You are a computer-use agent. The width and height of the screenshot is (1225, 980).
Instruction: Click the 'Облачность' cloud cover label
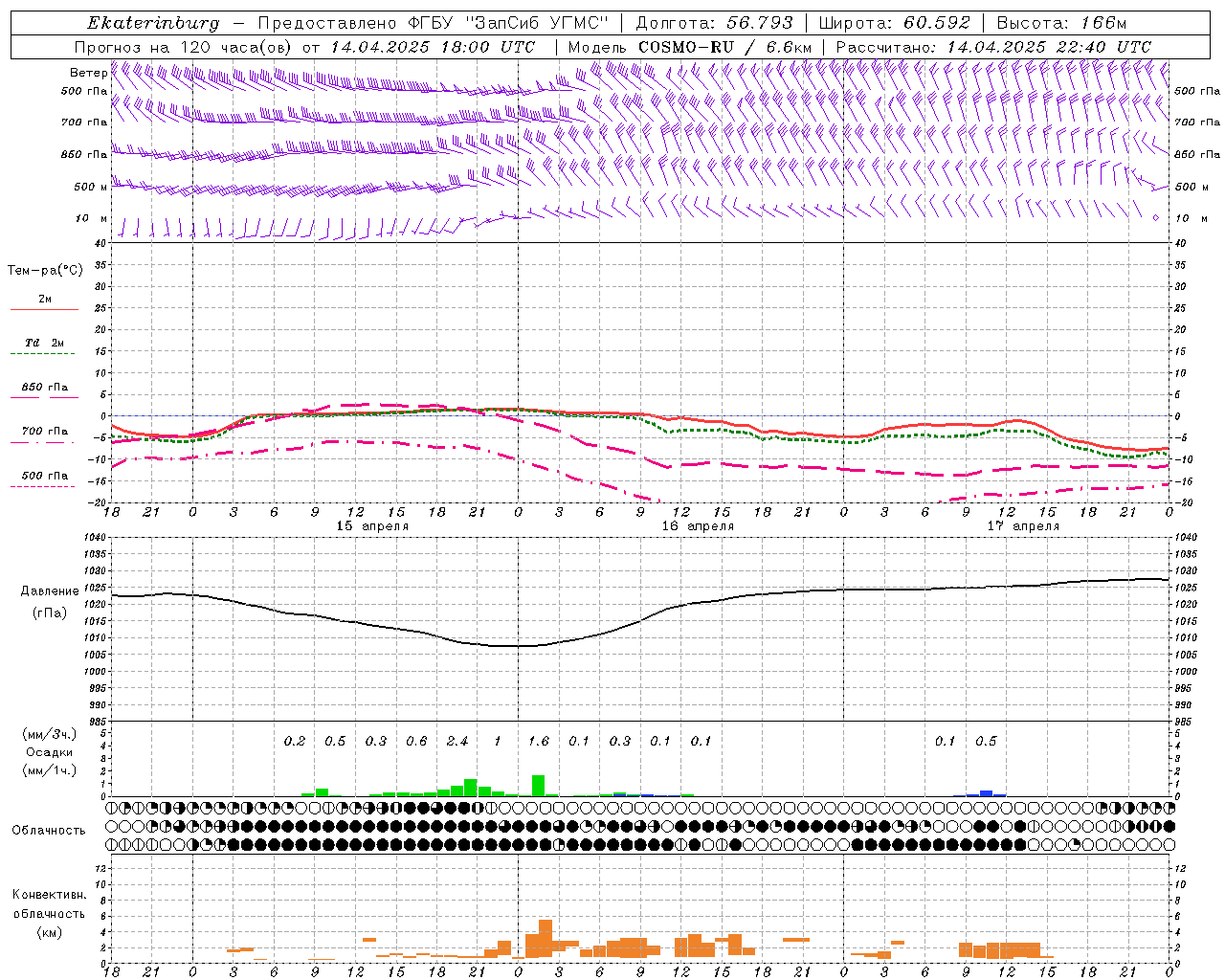tap(49, 831)
